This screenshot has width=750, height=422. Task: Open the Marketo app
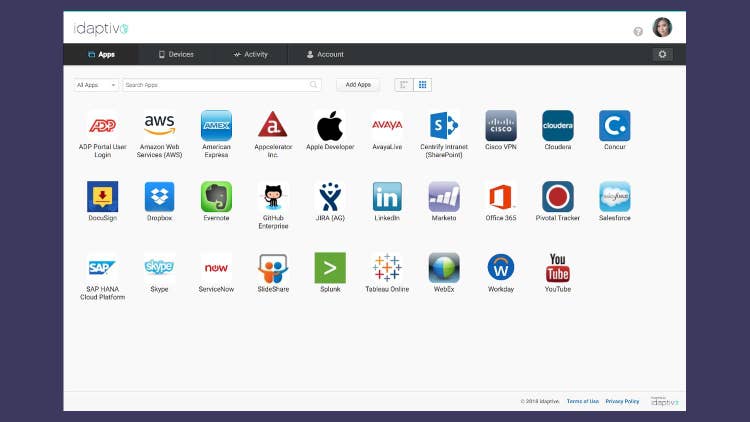click(x=444, y=197)
